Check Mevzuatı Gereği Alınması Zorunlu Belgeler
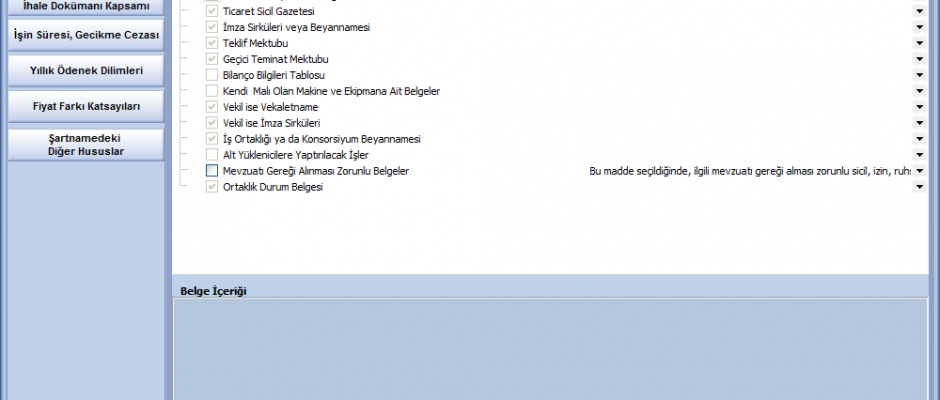This screenshot has width=940, height=400. 212,171
